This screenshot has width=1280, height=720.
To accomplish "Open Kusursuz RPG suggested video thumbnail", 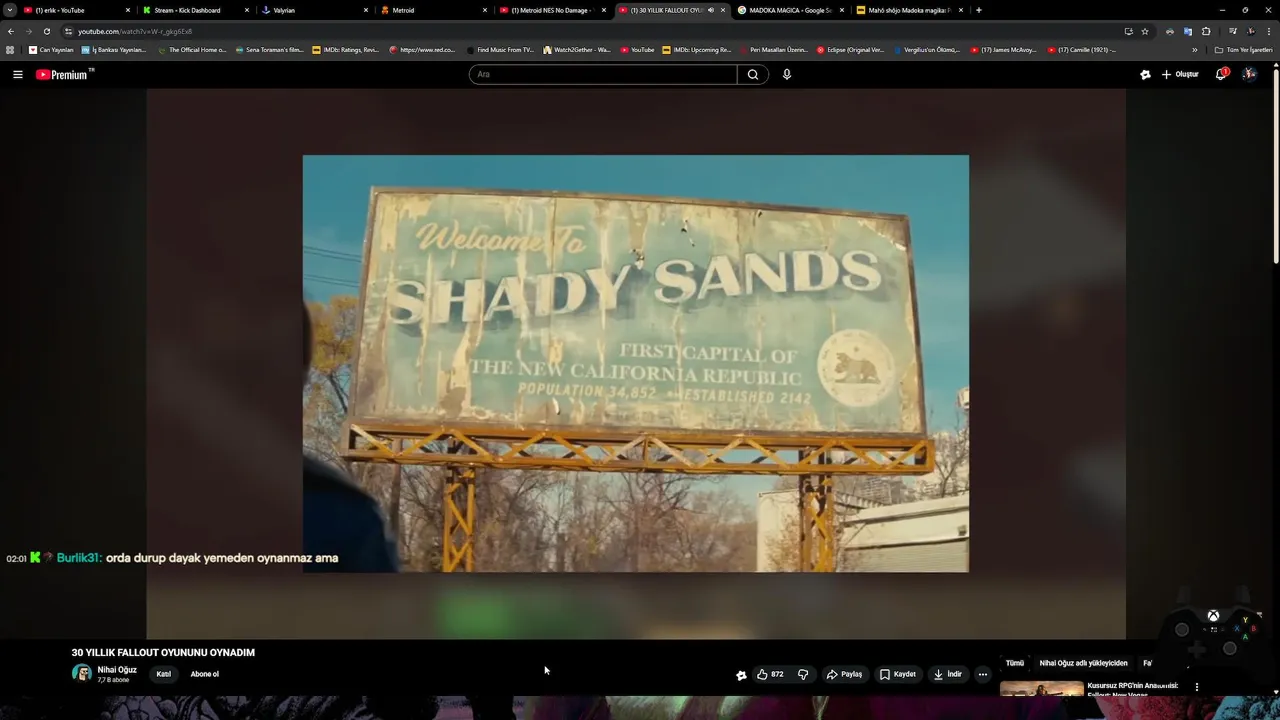I will 1042,688.
